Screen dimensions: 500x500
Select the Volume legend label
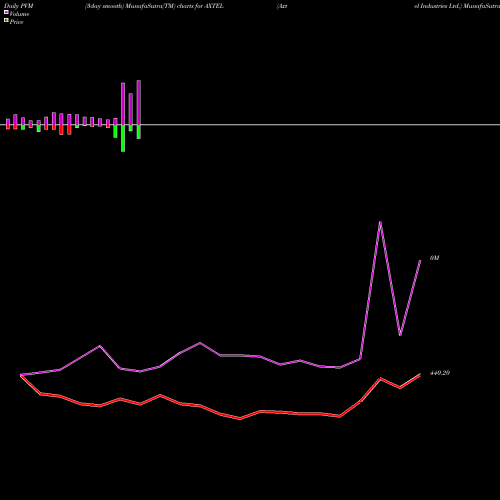(19, 14)
